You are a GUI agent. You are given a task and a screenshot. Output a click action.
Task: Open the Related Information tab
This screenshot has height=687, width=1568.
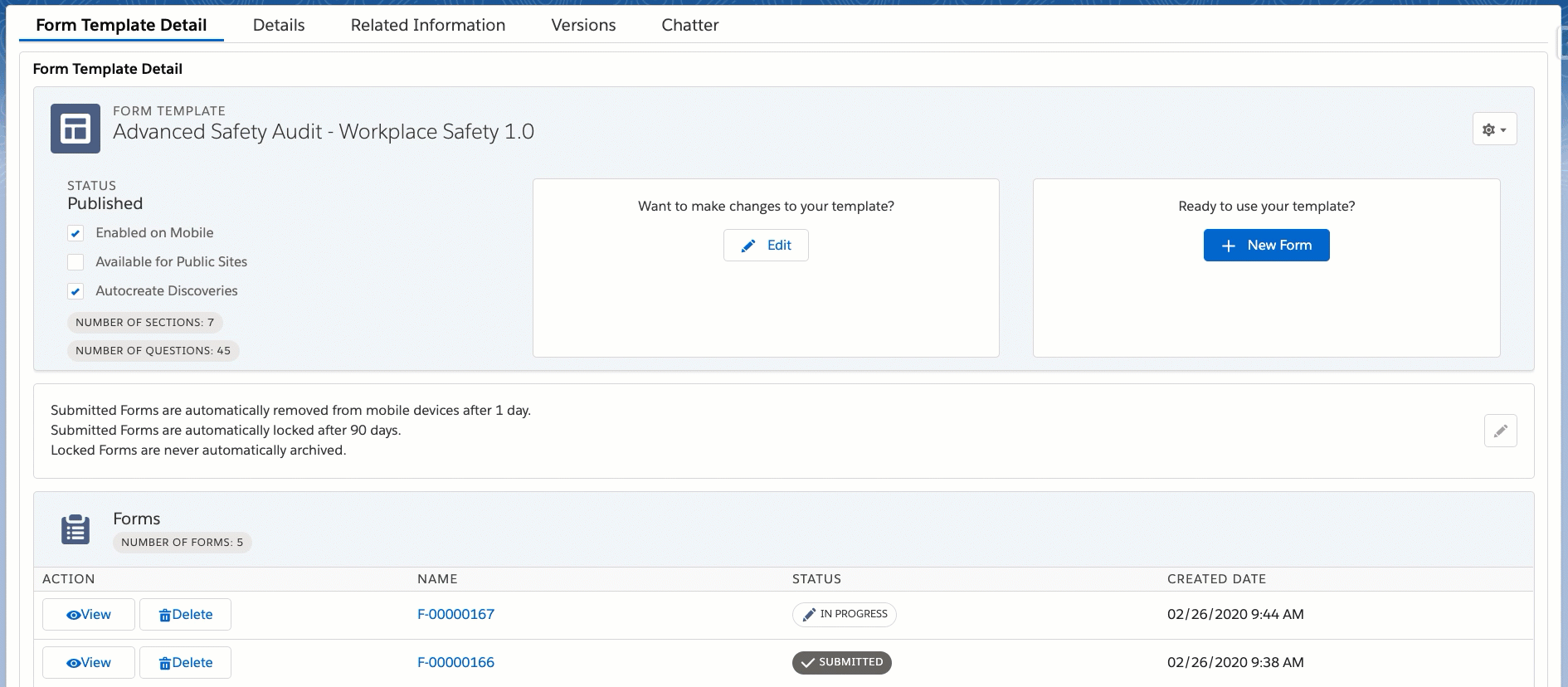pos(428,25)
